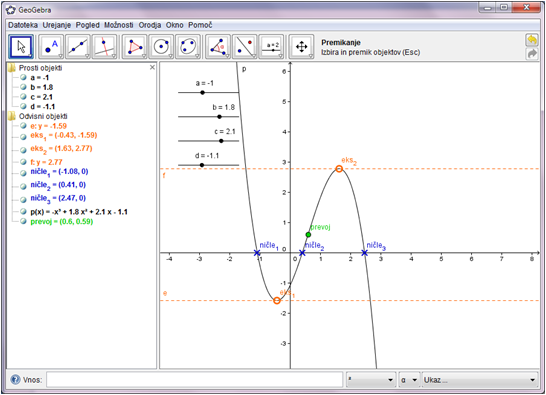Image resolution: width=546 pixels, height=395 pixels.
Task: Select the Perpendicular Line tool
Action: pyautogui.click(x=105, y=47)
